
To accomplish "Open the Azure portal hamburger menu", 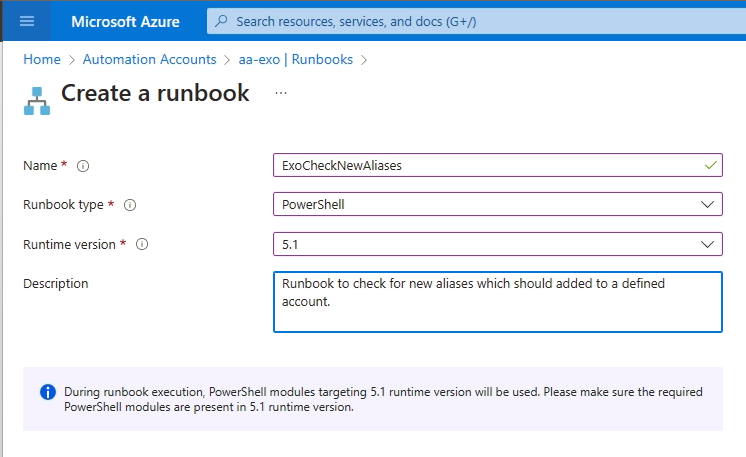I will click(27, 21).
